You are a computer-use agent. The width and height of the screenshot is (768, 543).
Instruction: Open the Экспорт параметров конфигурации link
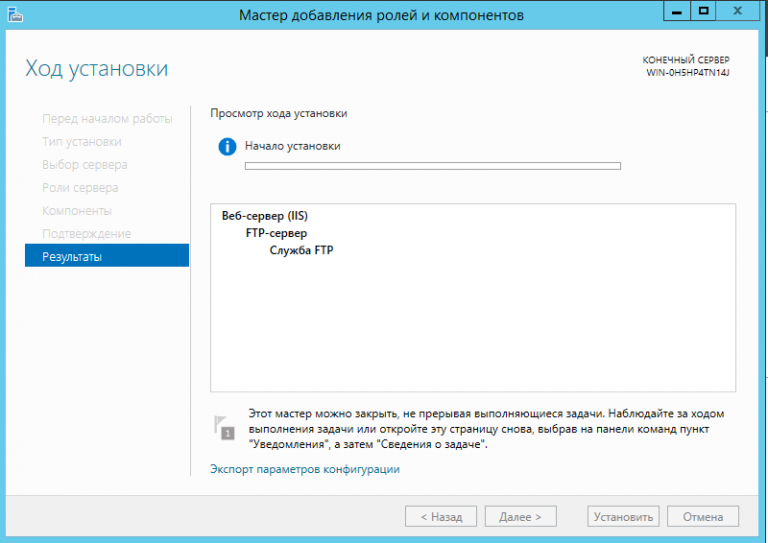(x=305, y=469)
